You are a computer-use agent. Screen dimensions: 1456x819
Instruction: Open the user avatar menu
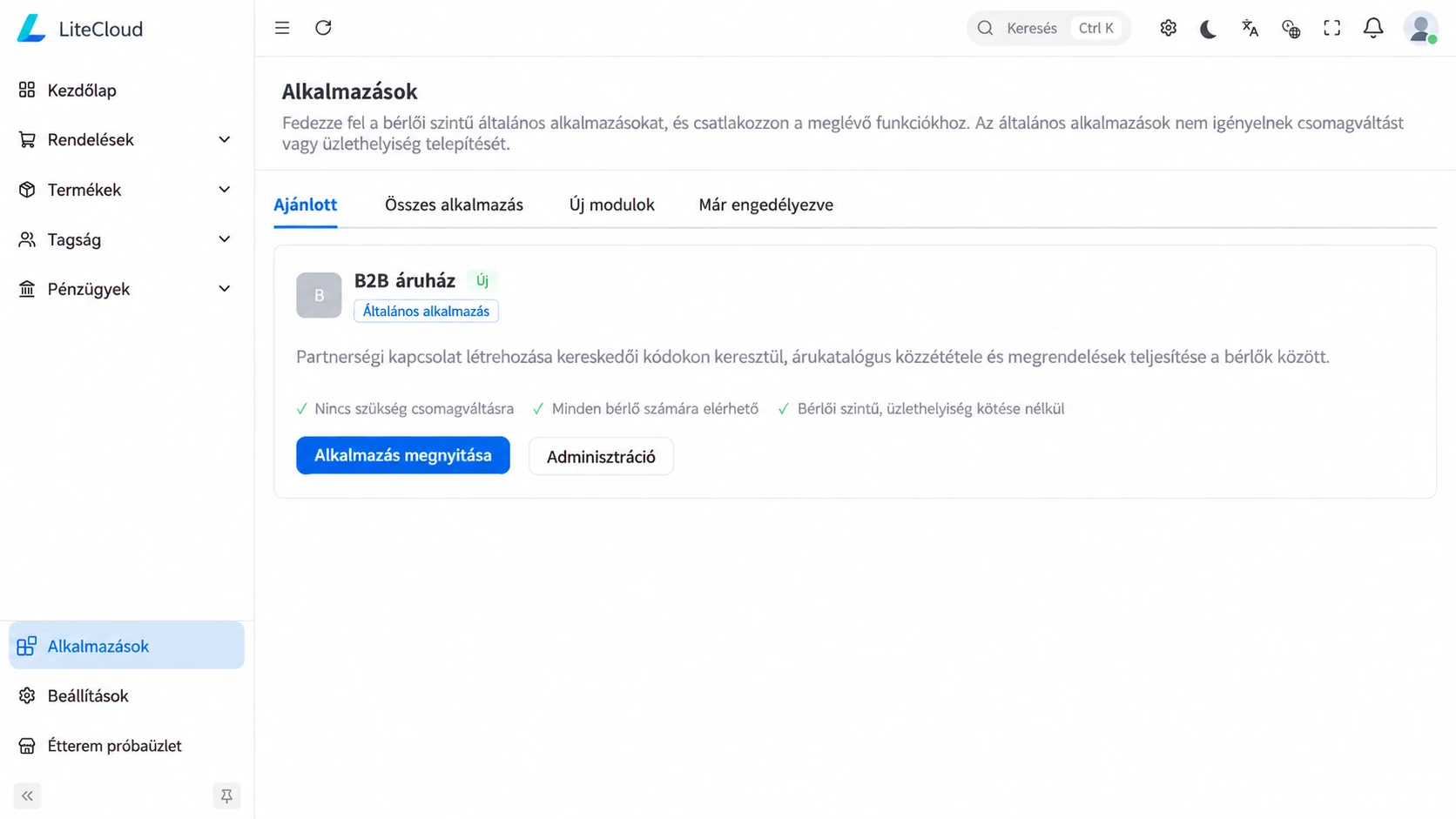tap(1420, 29)
